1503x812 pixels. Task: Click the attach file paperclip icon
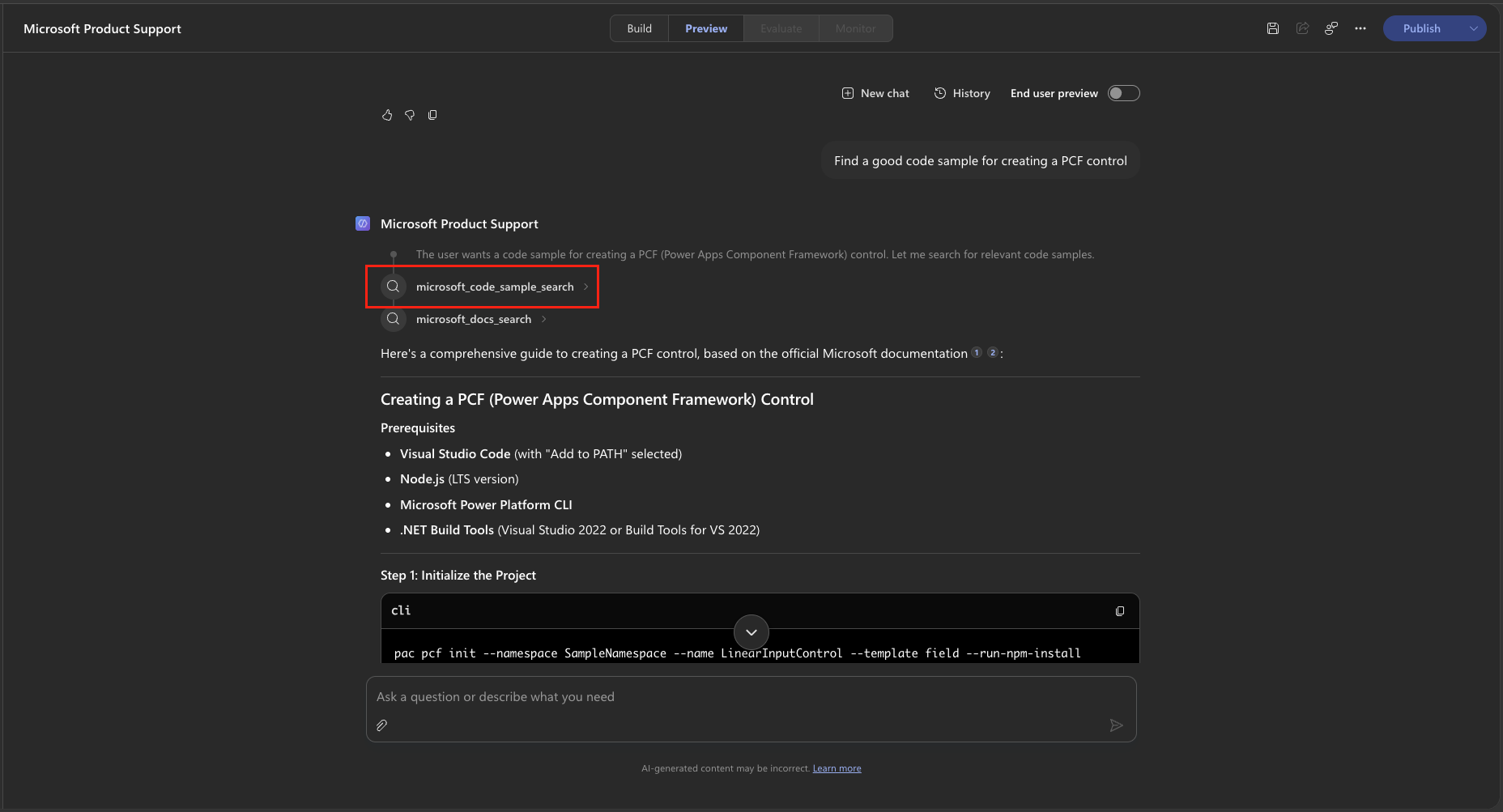pos(382,725)
